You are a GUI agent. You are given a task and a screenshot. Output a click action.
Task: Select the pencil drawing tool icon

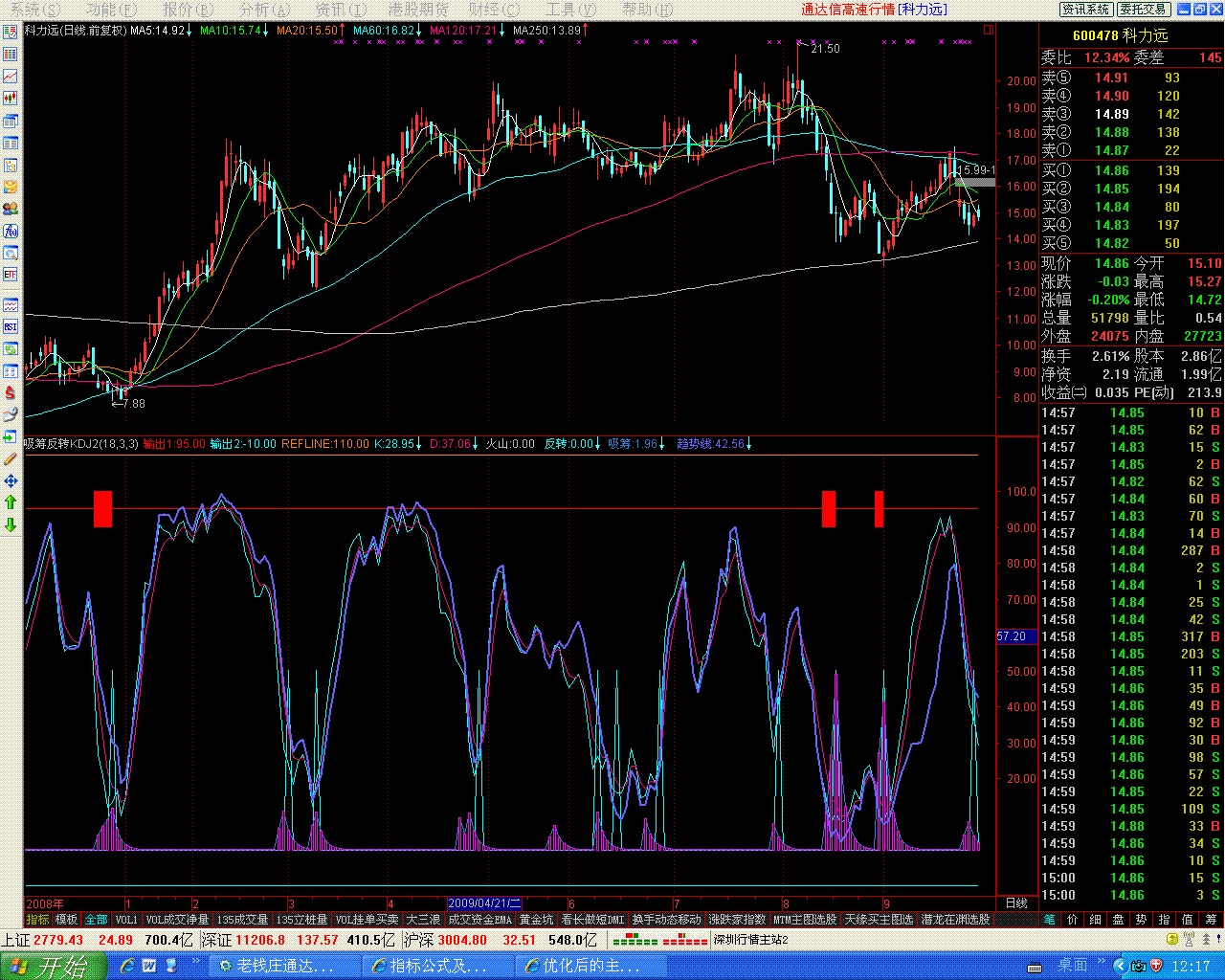[11, 458]
